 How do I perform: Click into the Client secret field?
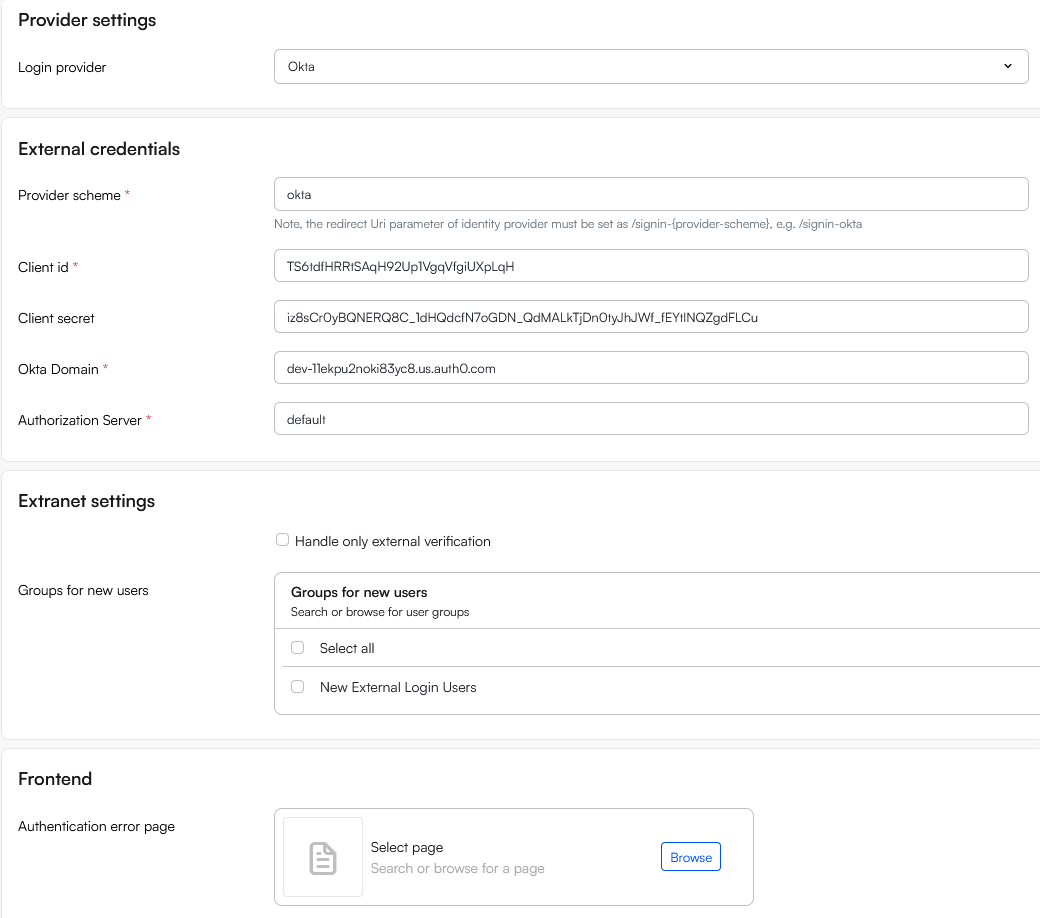[x=650, y=317]
